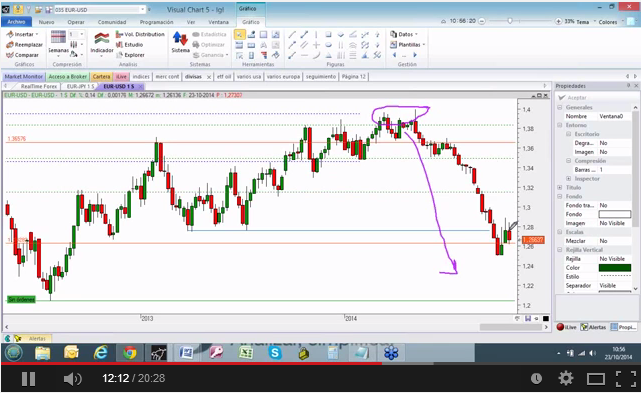The height and width of the screenshot is (393, 641).
Task: Collapse the Entorno property group
Action: click(x=560, y=125)
